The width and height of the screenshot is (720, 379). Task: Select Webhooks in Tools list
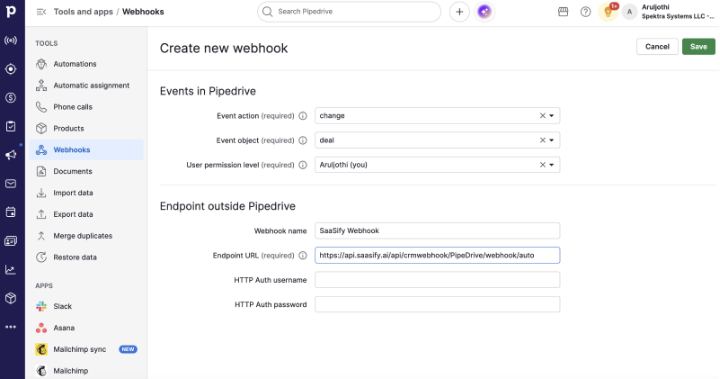click(86, 150)
